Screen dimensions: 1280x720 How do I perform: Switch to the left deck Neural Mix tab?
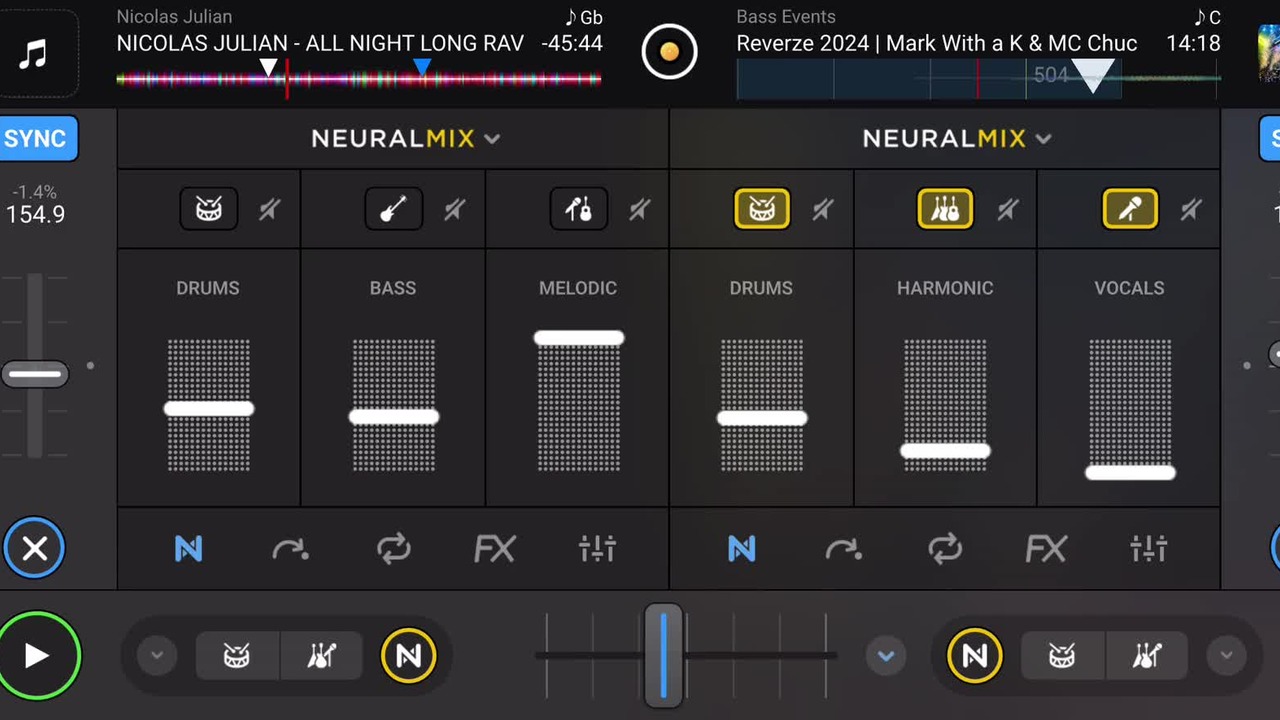(x=188, y=549)
